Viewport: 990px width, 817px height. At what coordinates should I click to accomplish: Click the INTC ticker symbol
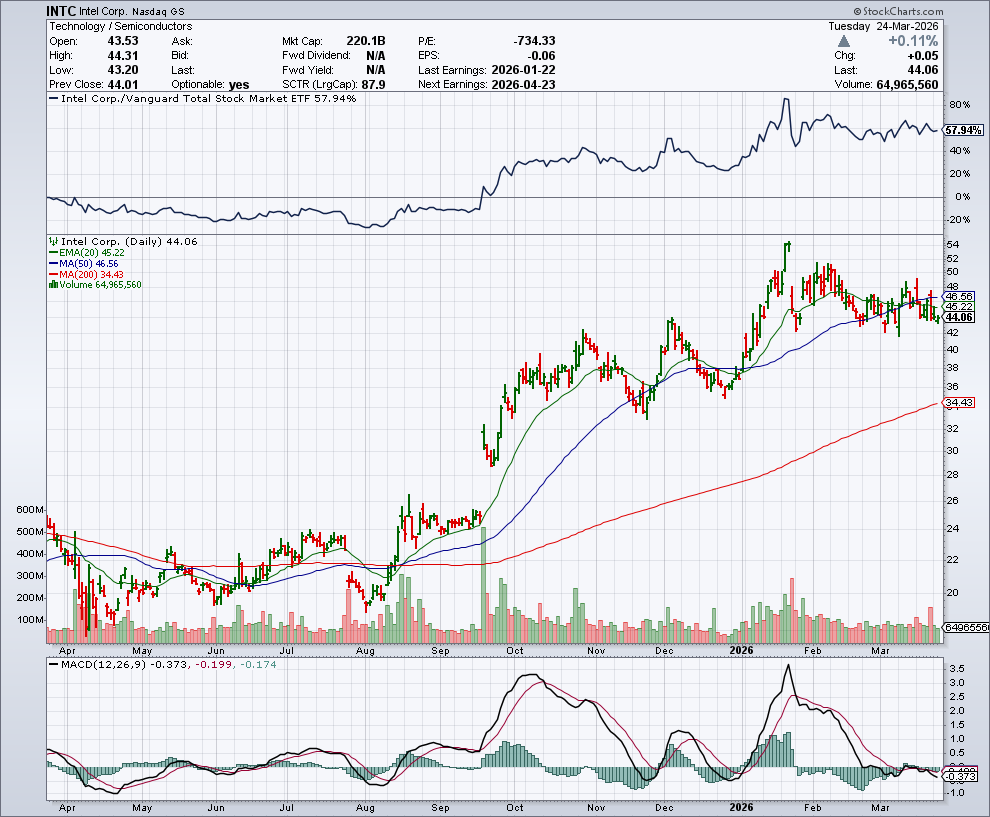[61, 11]
